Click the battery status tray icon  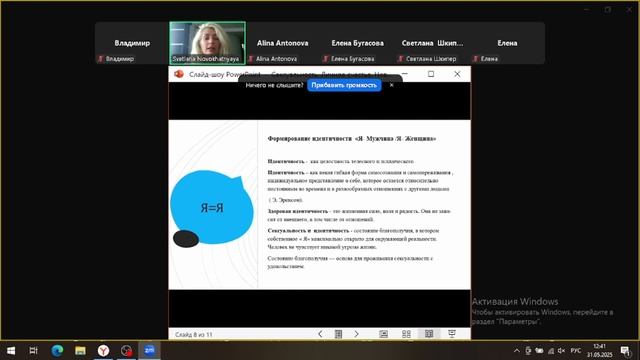(x=539, y=350)
